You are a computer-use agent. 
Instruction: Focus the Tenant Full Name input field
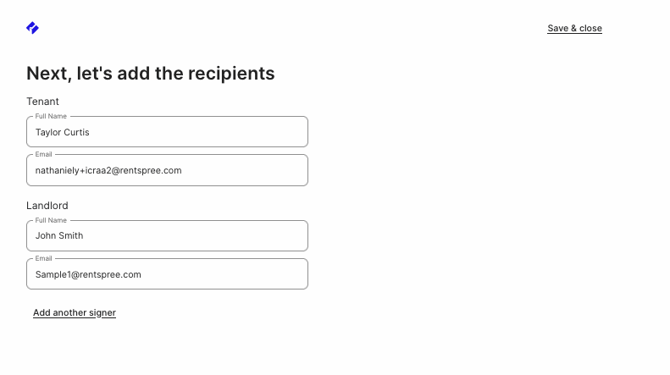click(167, 132)
